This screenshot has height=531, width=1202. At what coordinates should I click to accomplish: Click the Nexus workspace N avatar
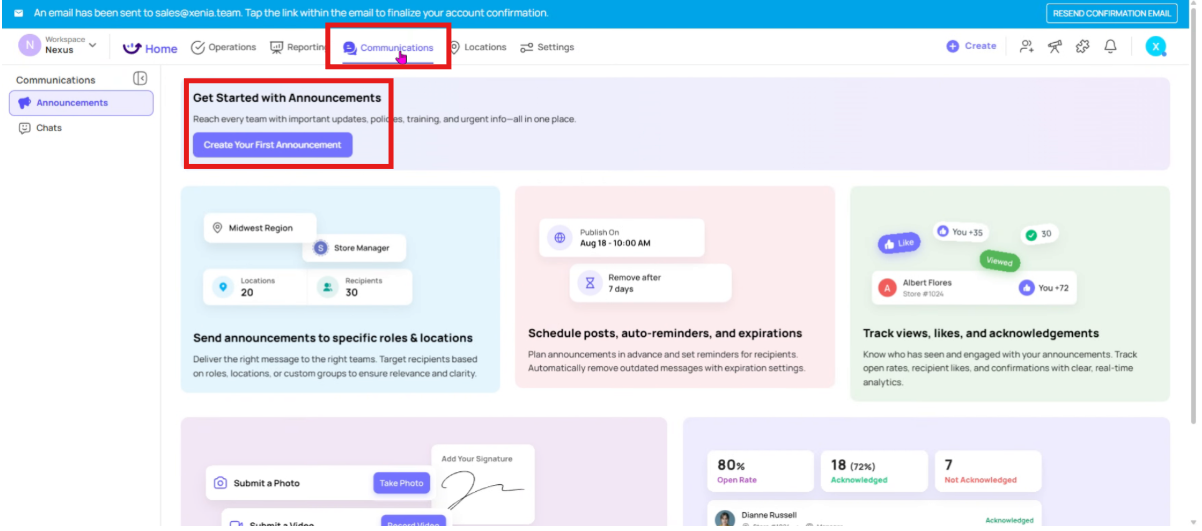click(x=30, y=45)
